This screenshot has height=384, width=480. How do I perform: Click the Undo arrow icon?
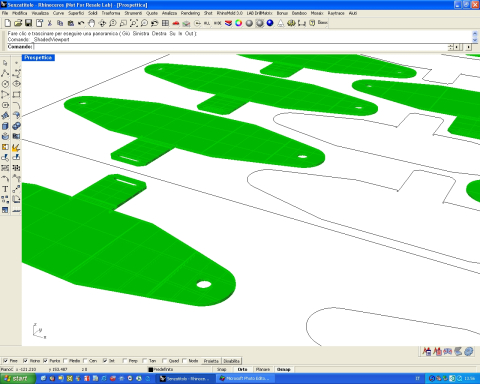(81, 23)
